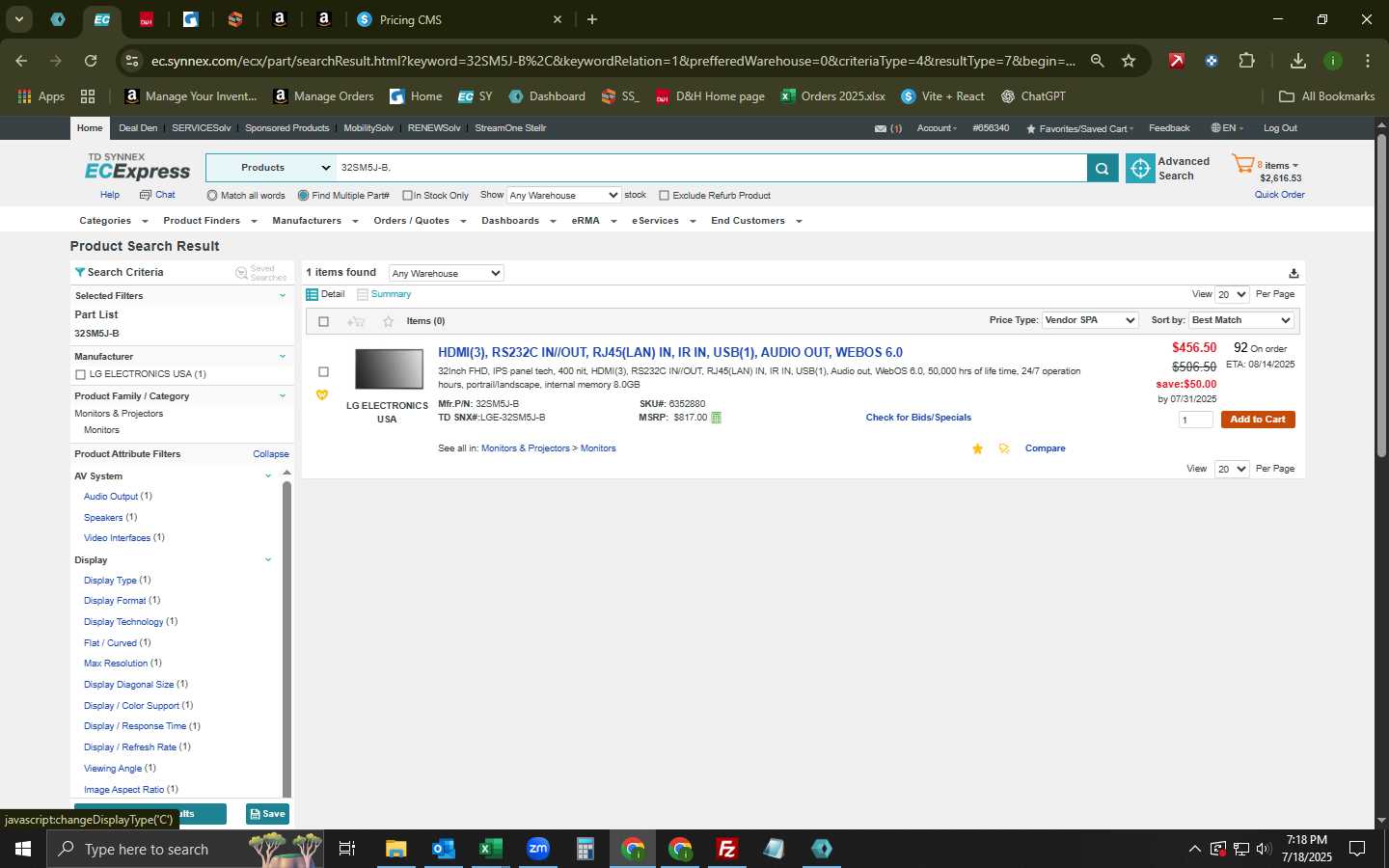Viewport: 1389px width, 868px height.
Task: Collapse the Display filter group
Action: click(x=268, y=559)
